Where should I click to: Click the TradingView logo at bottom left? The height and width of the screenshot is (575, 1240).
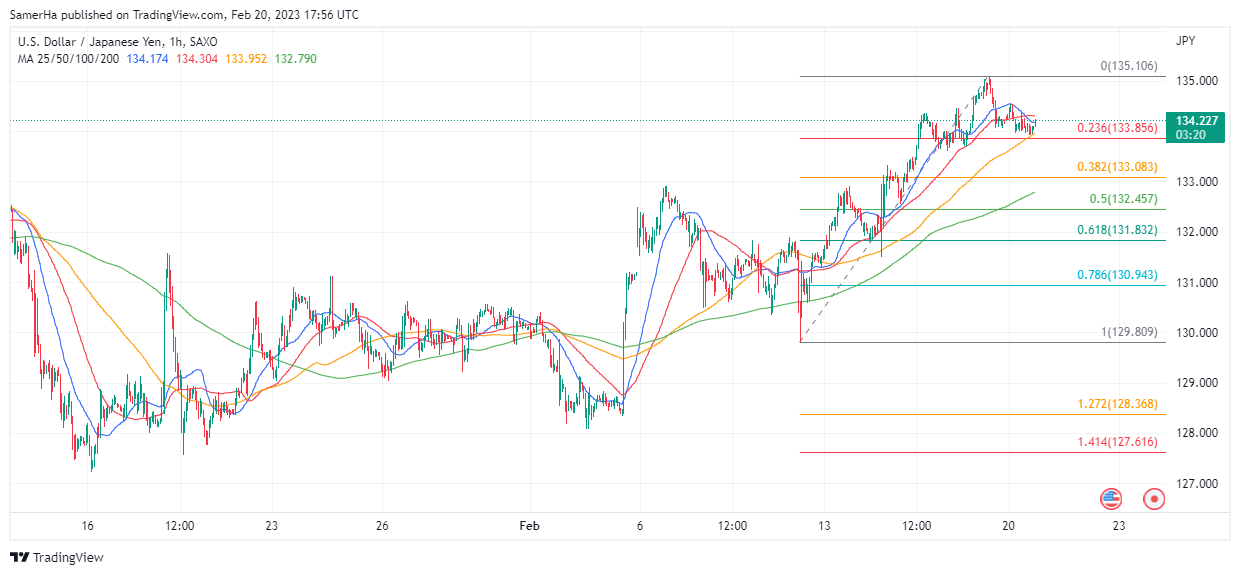click(57, 557)
